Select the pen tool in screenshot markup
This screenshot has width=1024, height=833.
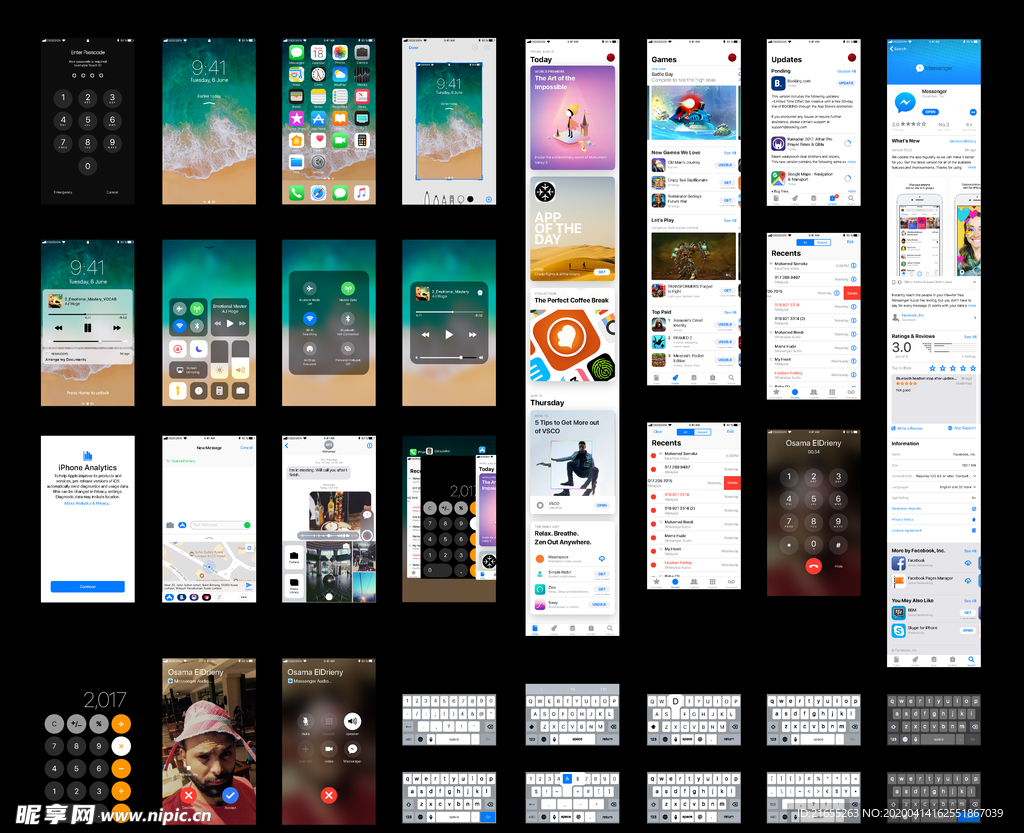(427, 198)
